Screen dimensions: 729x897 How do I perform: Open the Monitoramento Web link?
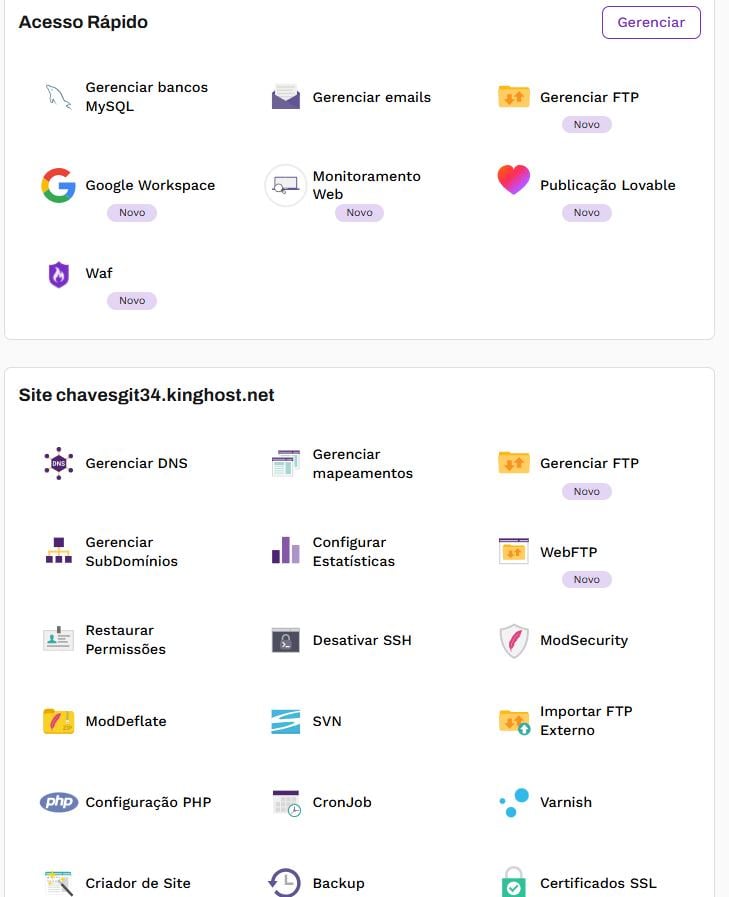[x=366, y=185]
